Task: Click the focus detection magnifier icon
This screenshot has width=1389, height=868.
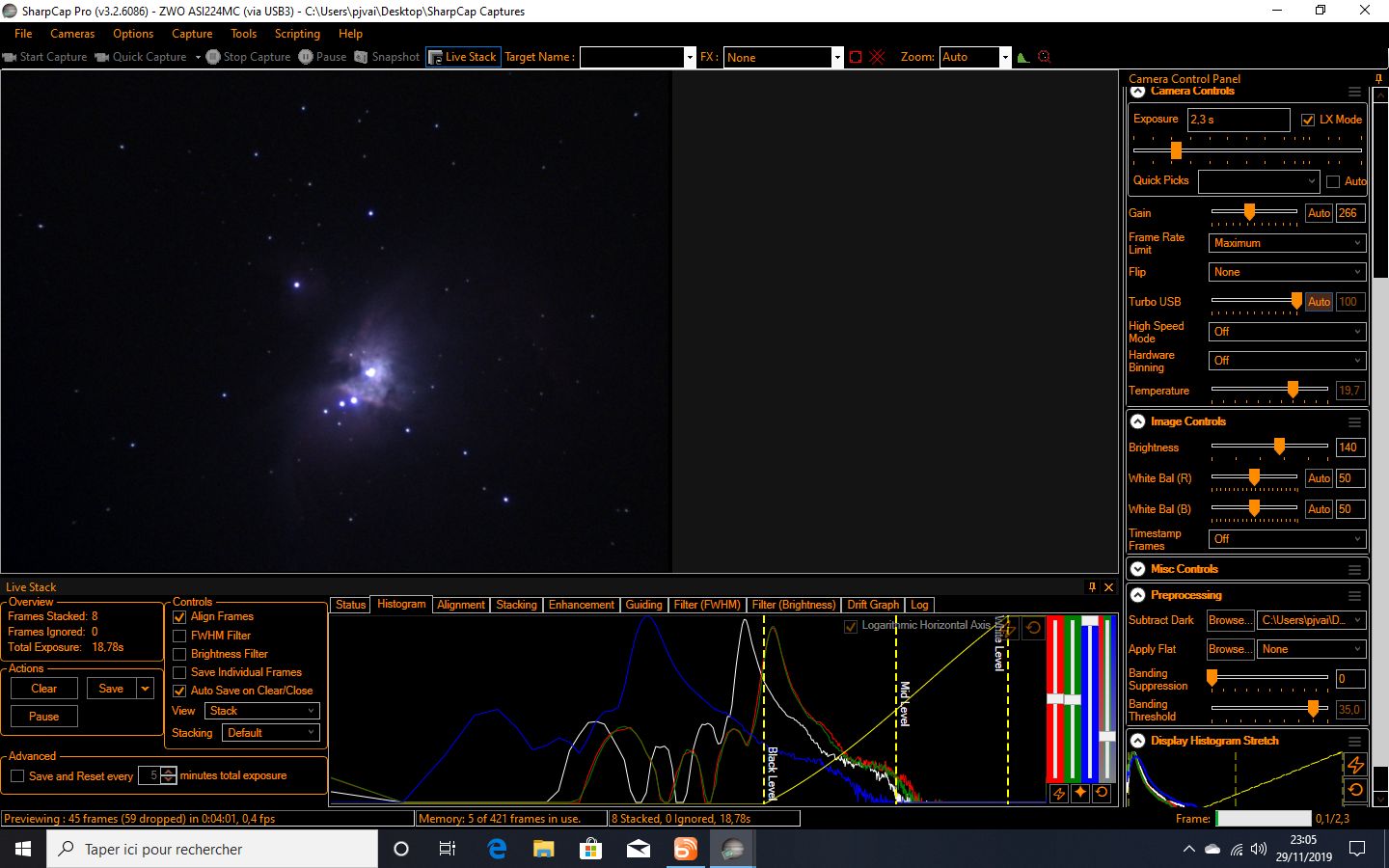Action: (1044, 57)
